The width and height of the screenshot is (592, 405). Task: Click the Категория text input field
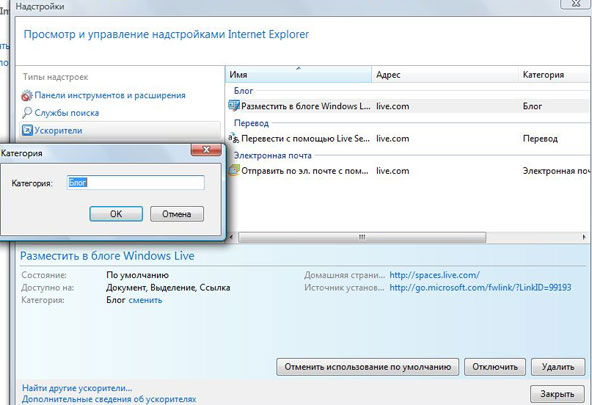(136, 183)
